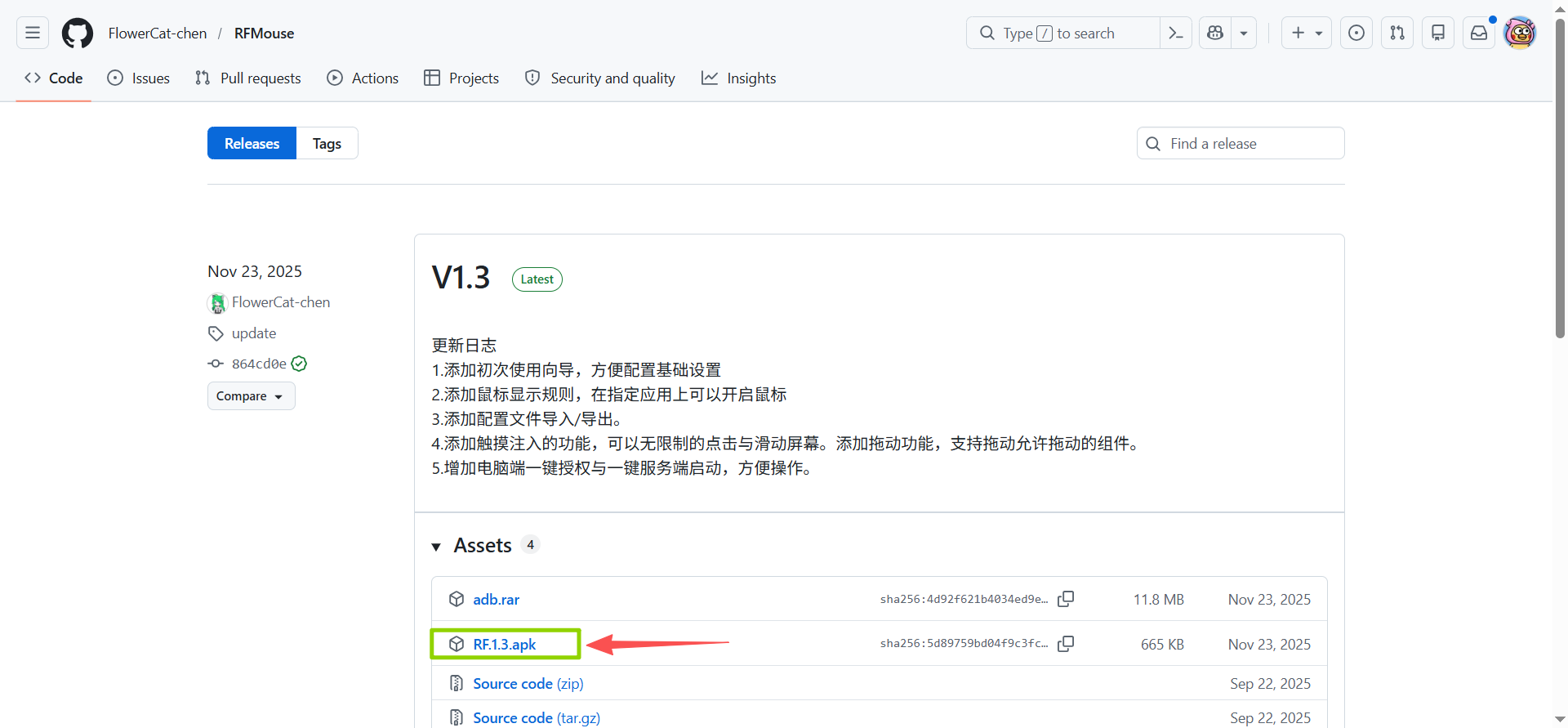Open the update tag link
1568x728 pixels.
pyautogui.click(x=254, y=333)
